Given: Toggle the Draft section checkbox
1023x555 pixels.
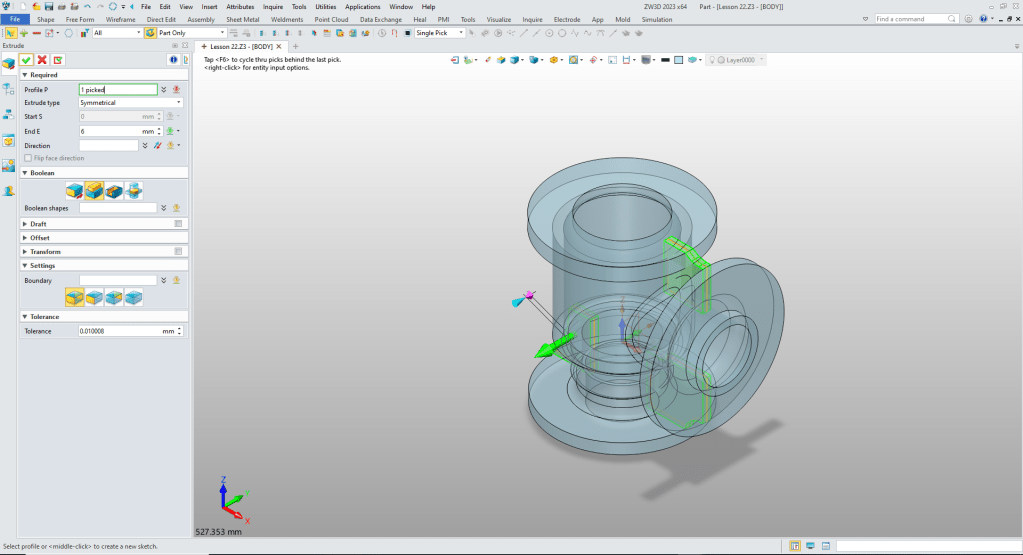Looking at the screenshot, I should pos(178,224).
